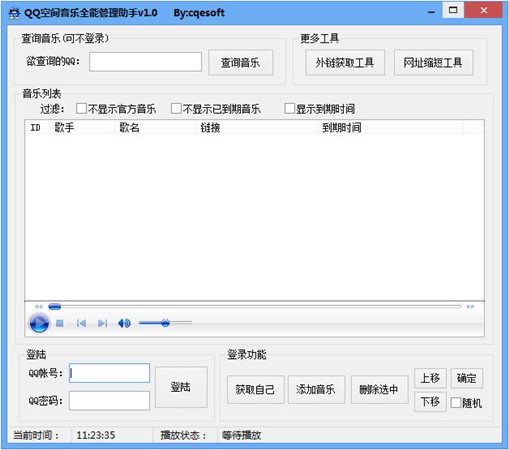Check the 显示到期时间 option

(289, 108)
